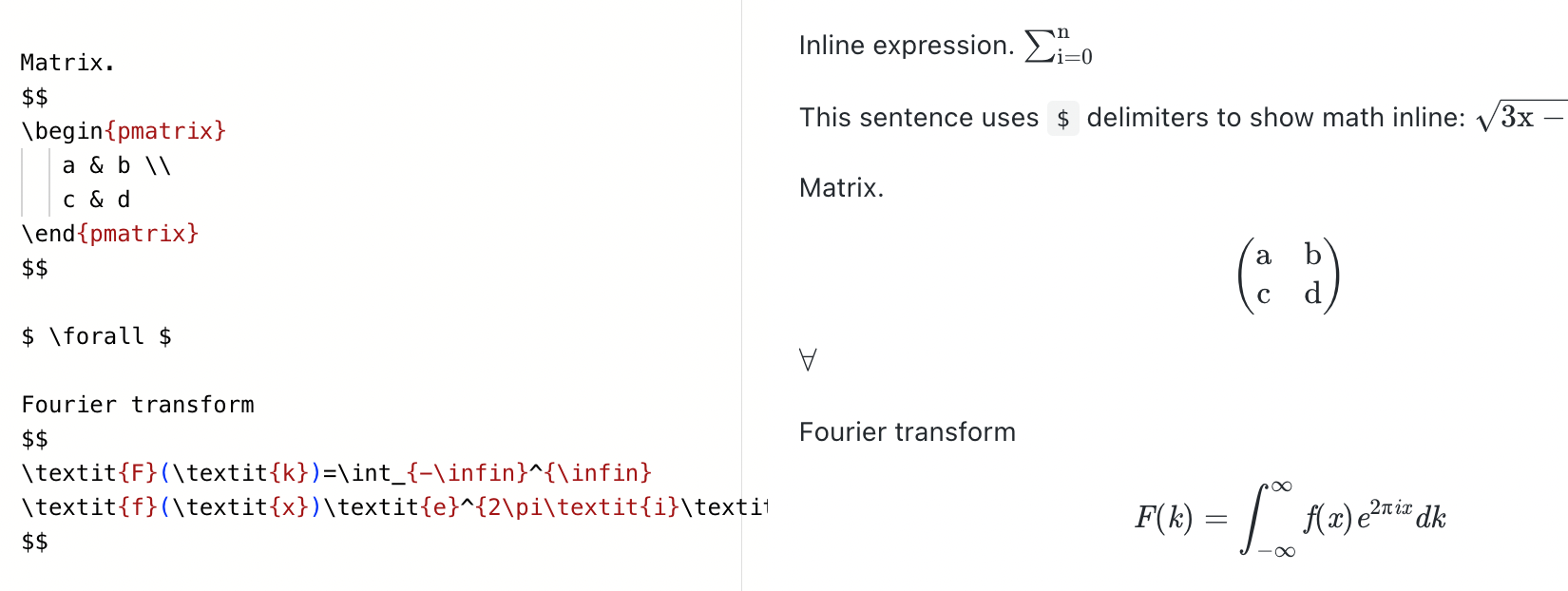Click the '$ \forall $' source line
The image size is (1568, 591).
(x=96, y=336)
